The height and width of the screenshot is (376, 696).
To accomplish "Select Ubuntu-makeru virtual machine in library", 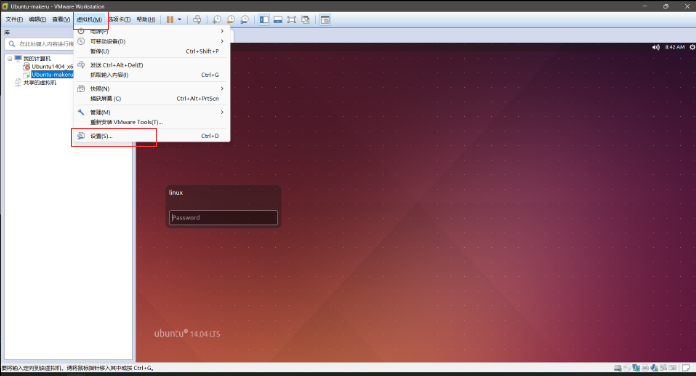I will click(52, 75).
